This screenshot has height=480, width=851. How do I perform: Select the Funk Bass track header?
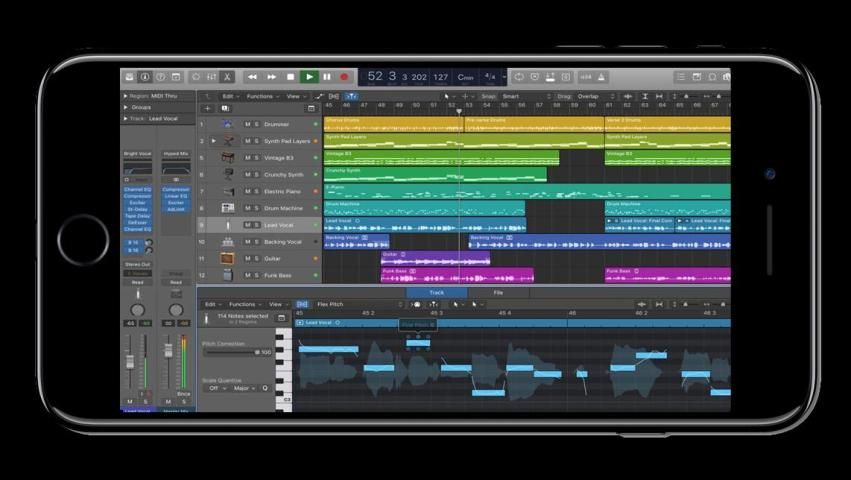[x=278, y=275]
